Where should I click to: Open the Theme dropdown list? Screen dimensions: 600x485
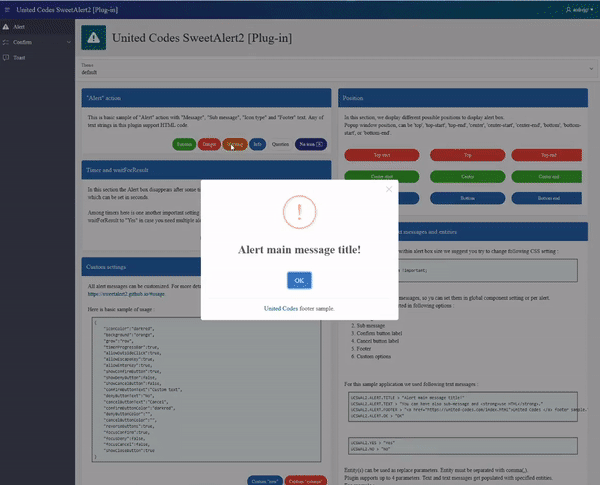click(x=338, y=69)
